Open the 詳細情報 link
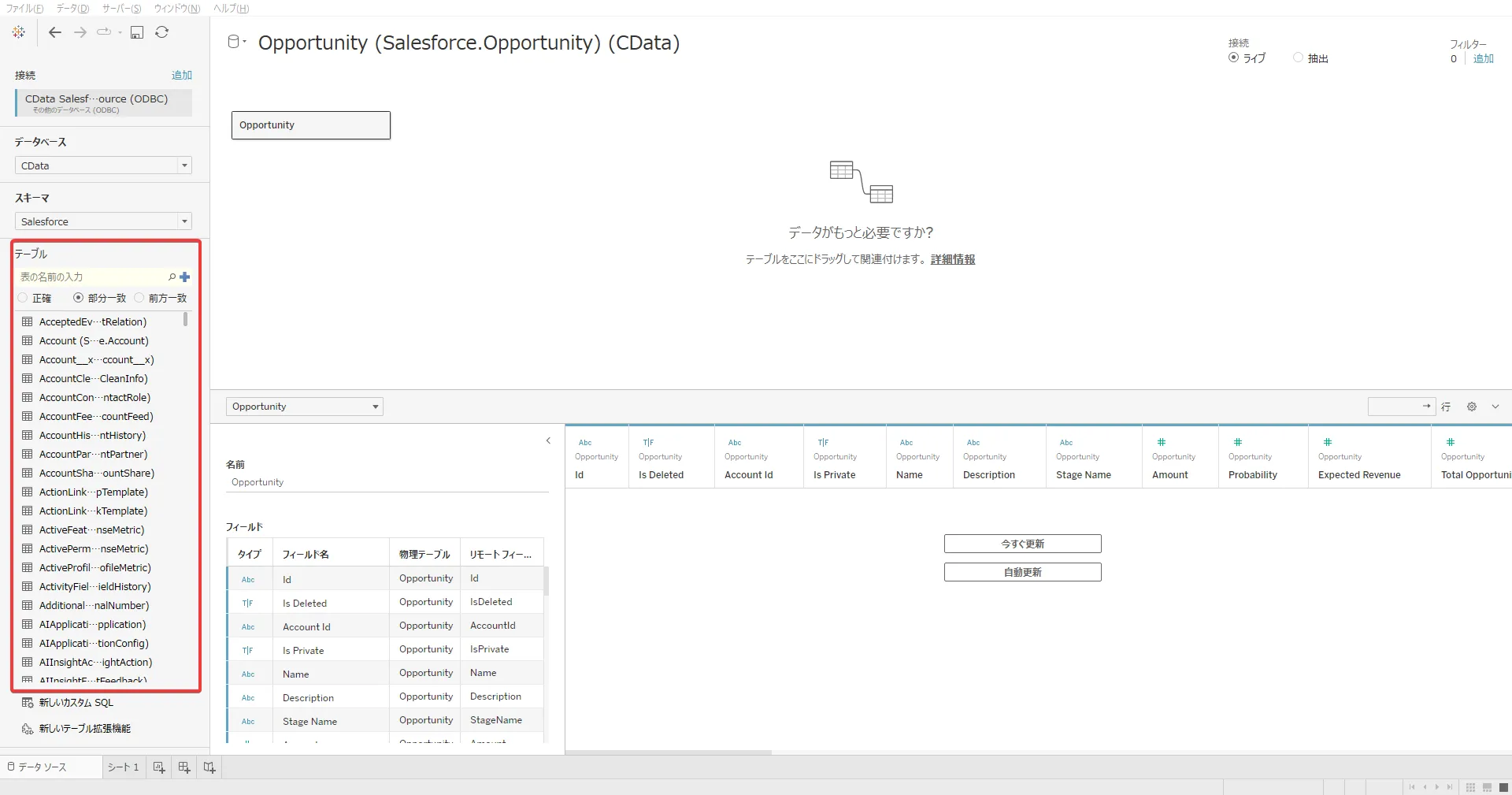Image resolution: width=1512 pixels, height=795 pixels. coord(952,259)
